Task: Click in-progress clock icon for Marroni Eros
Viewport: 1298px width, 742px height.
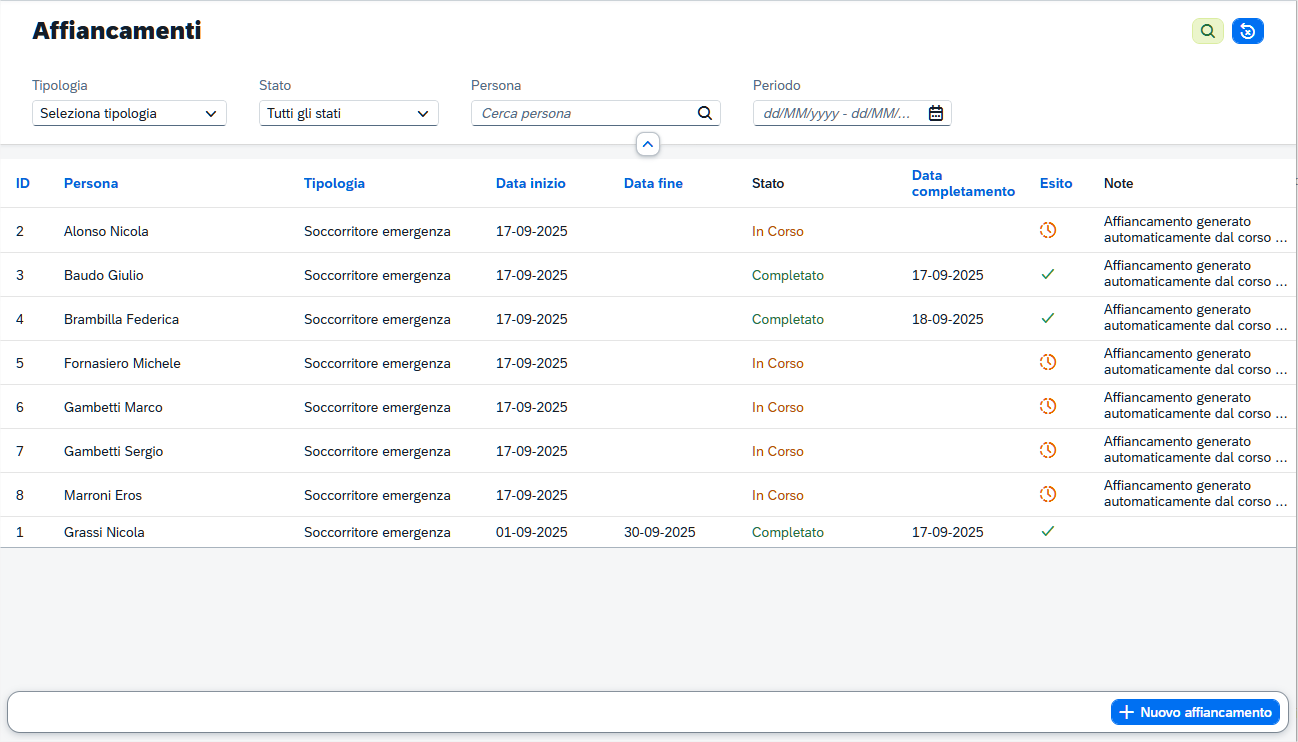Action: tap(1047, 494)
